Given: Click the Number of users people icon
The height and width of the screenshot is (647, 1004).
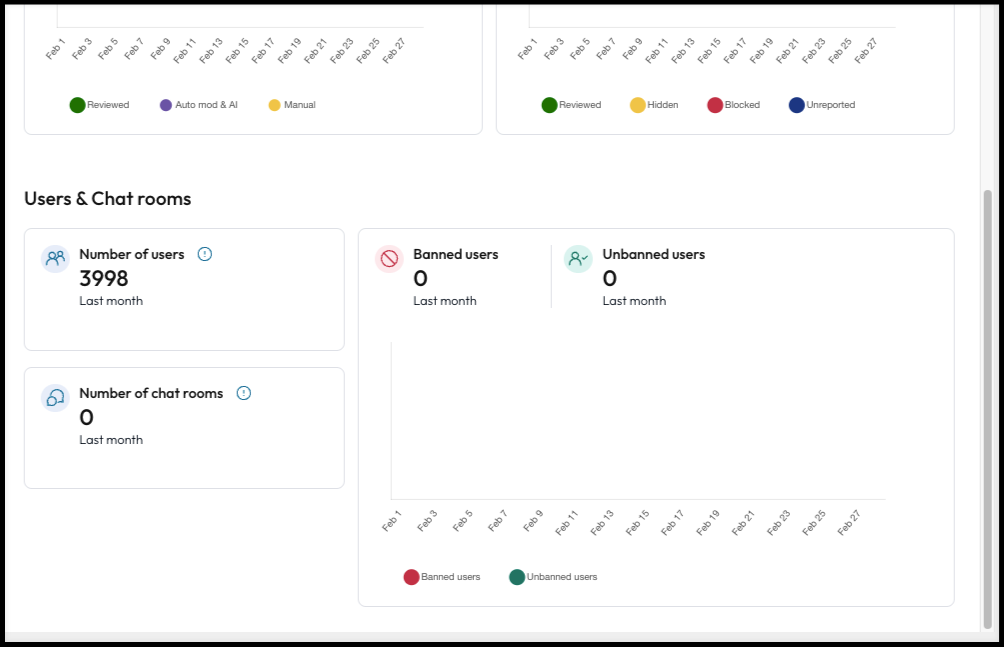Looking at the screenshot, I should click(x=56, y=259).
